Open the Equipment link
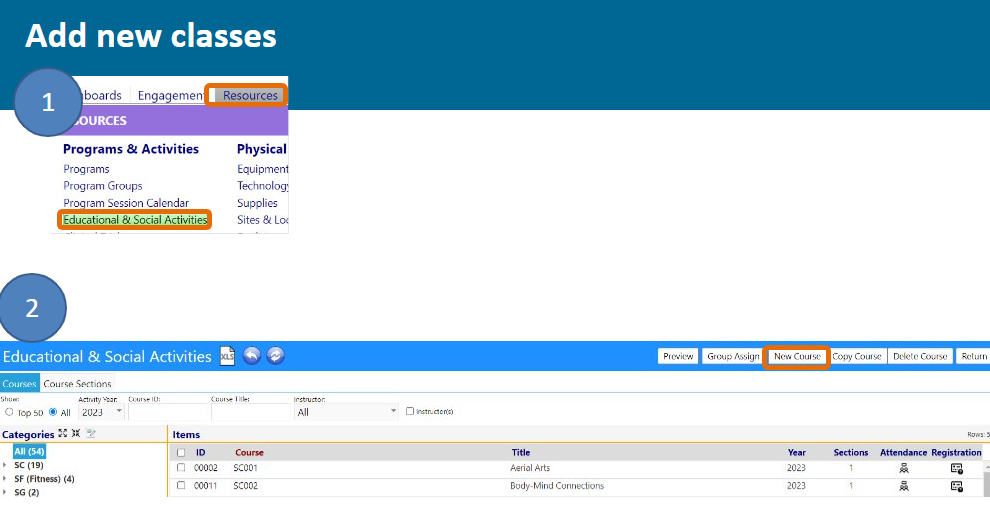The height and width of the screenshot is (515, 990). [263, 169]
